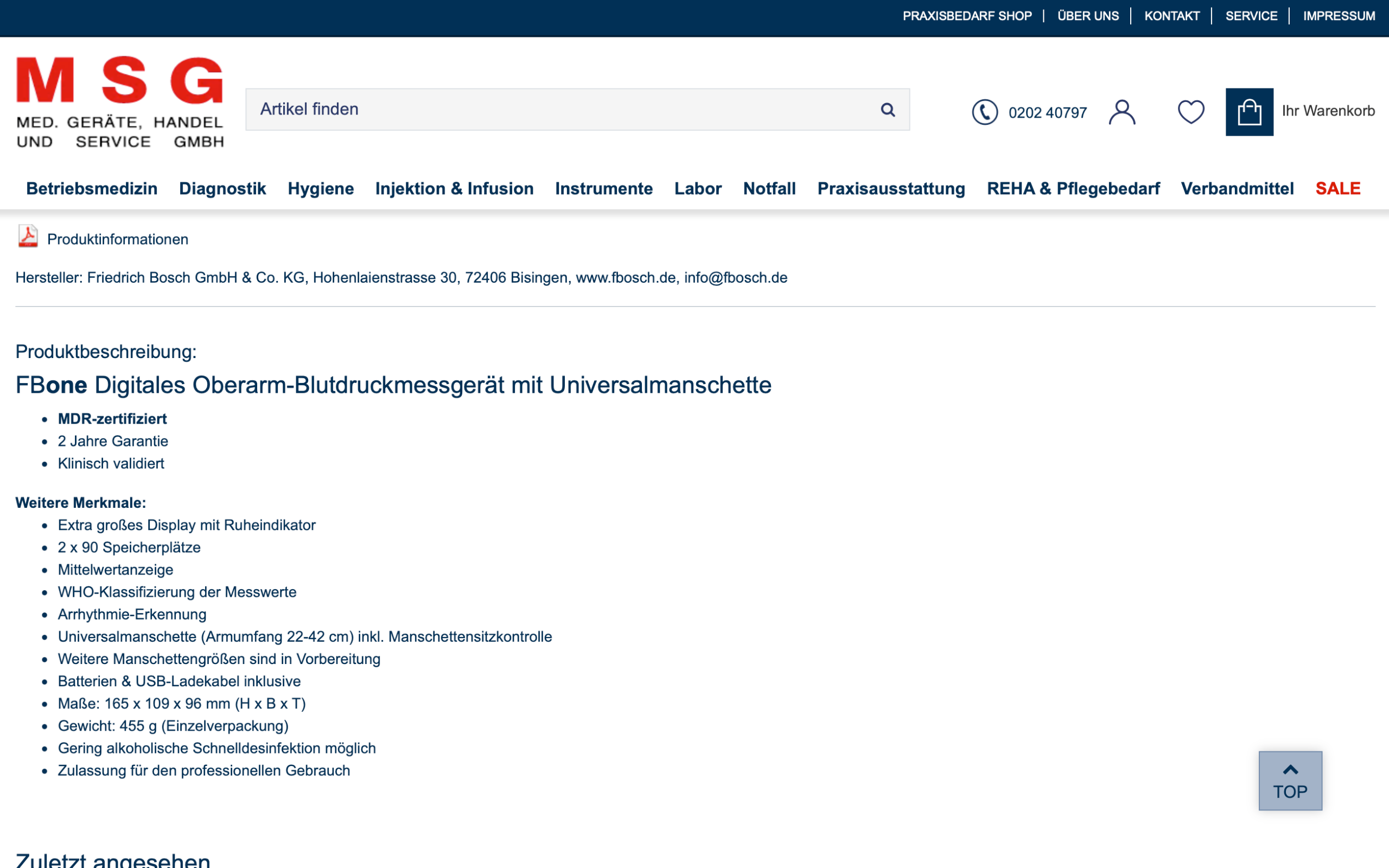Click Gering alkoholische Schnelldesinfektion möglich bullet

[217, 749]
